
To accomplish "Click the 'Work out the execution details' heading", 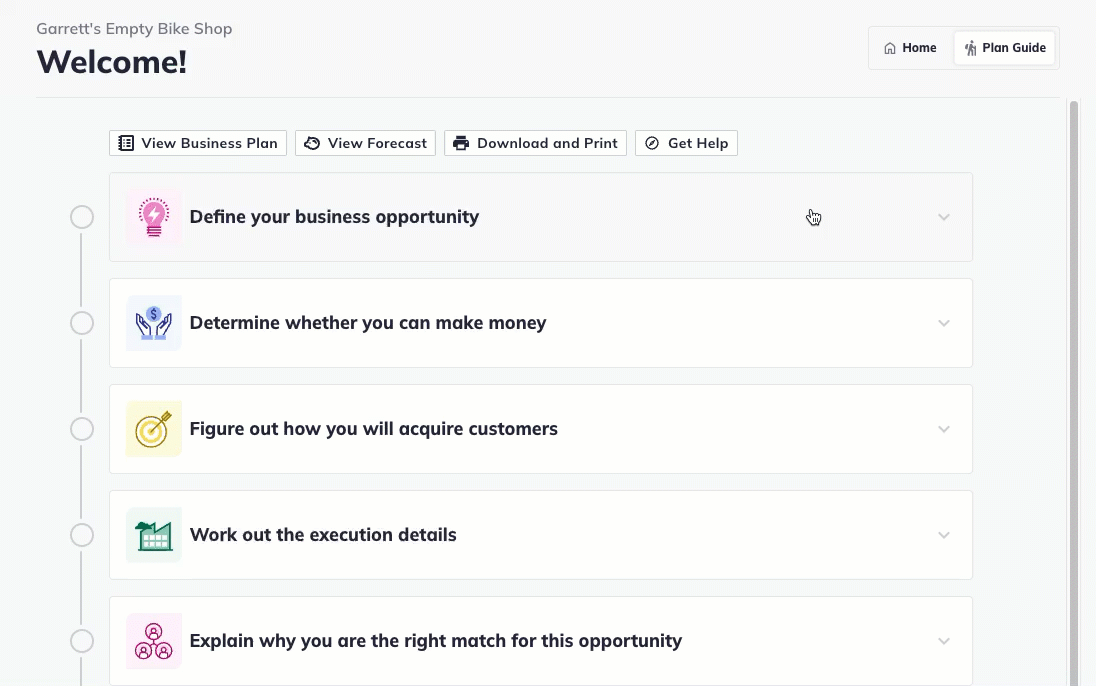I will click(323, 535).
